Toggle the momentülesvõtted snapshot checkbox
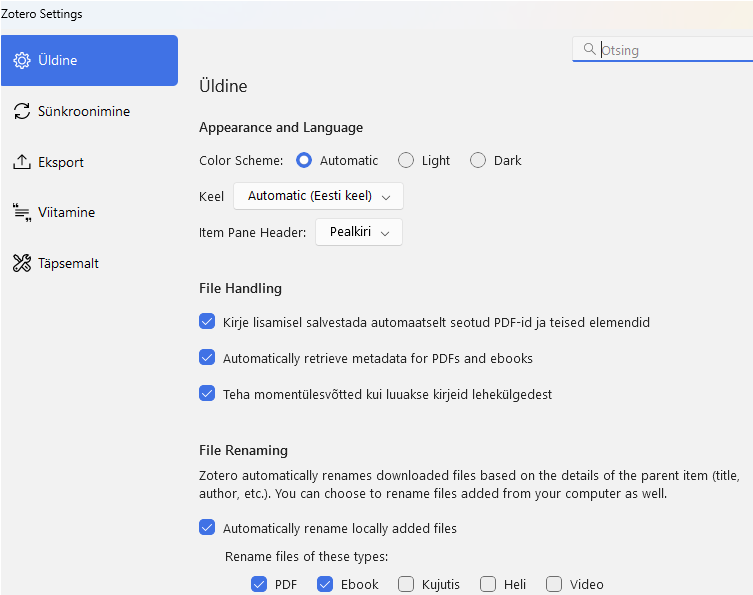This screenshot has width=753, height=595. coord(207,393)
